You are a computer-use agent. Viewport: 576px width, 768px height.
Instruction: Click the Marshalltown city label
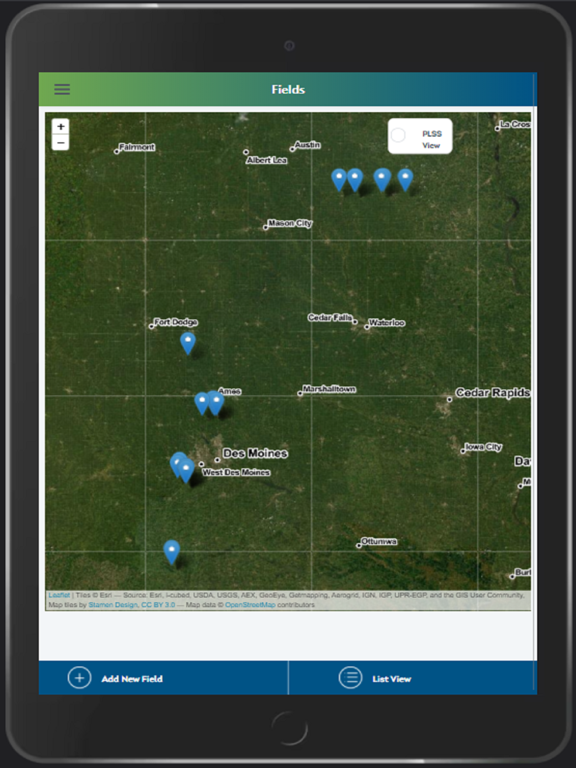(x=329, y=389)
